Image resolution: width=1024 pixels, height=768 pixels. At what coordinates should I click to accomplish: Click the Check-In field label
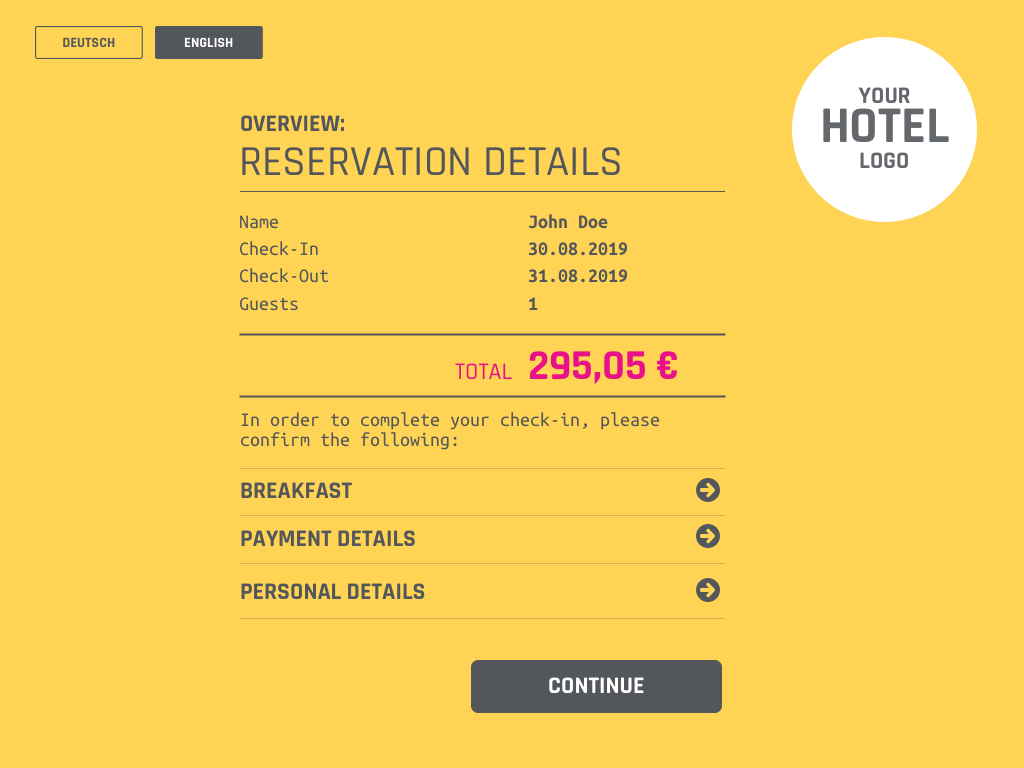click(279, 249)
